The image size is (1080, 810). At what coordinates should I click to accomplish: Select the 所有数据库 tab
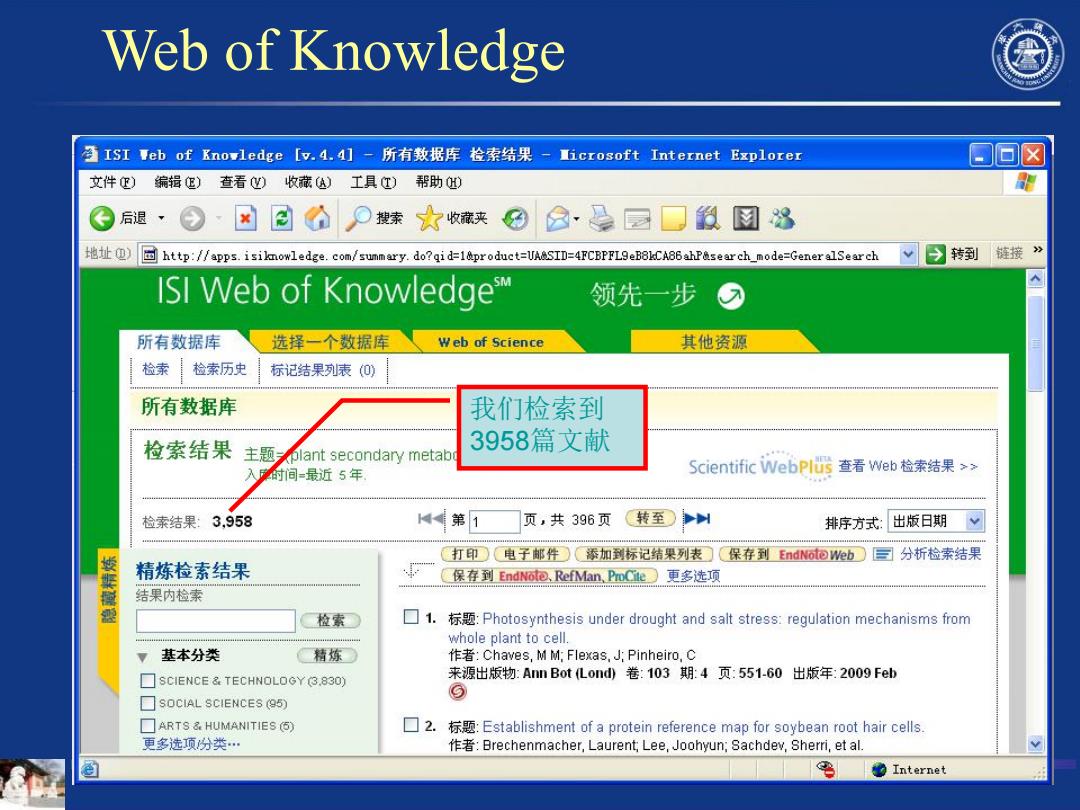tap(178, 342)
